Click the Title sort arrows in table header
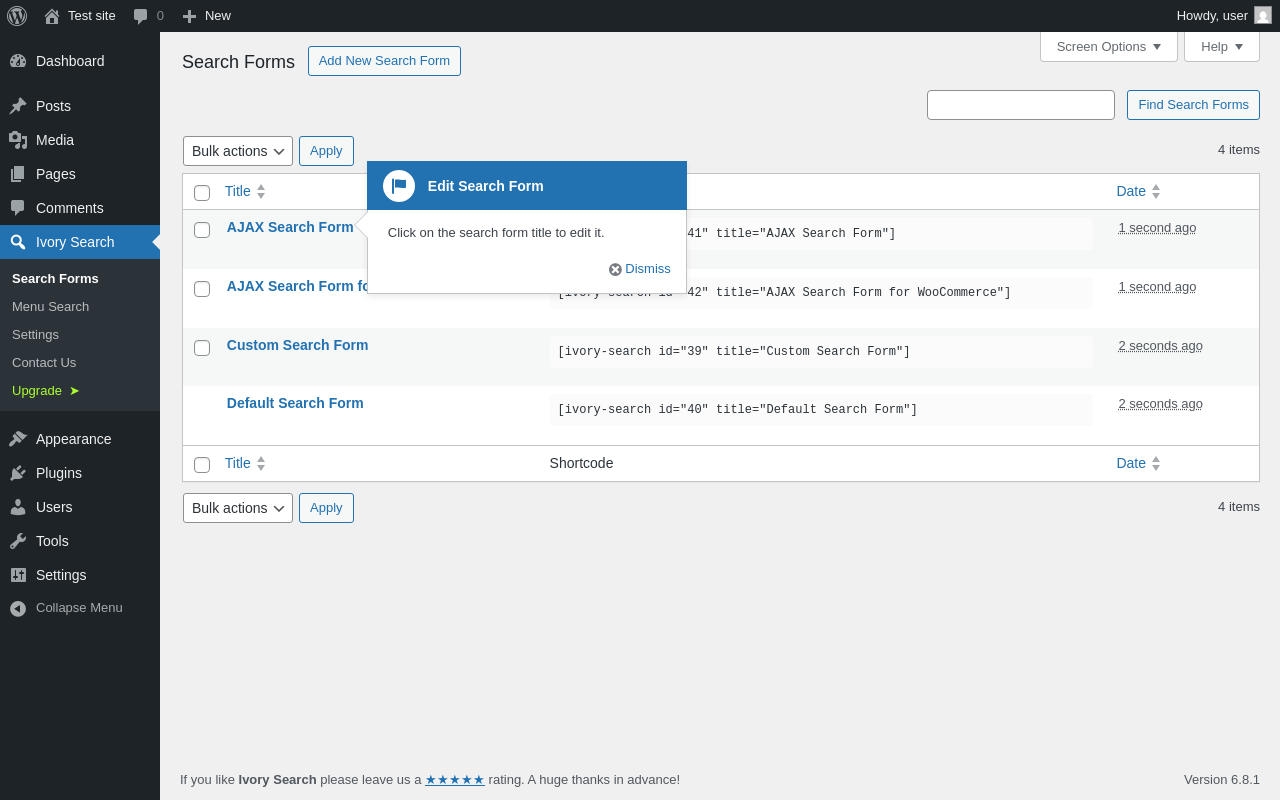The width and height of the screenshot is (1280, 800). [x=261, y=191]
